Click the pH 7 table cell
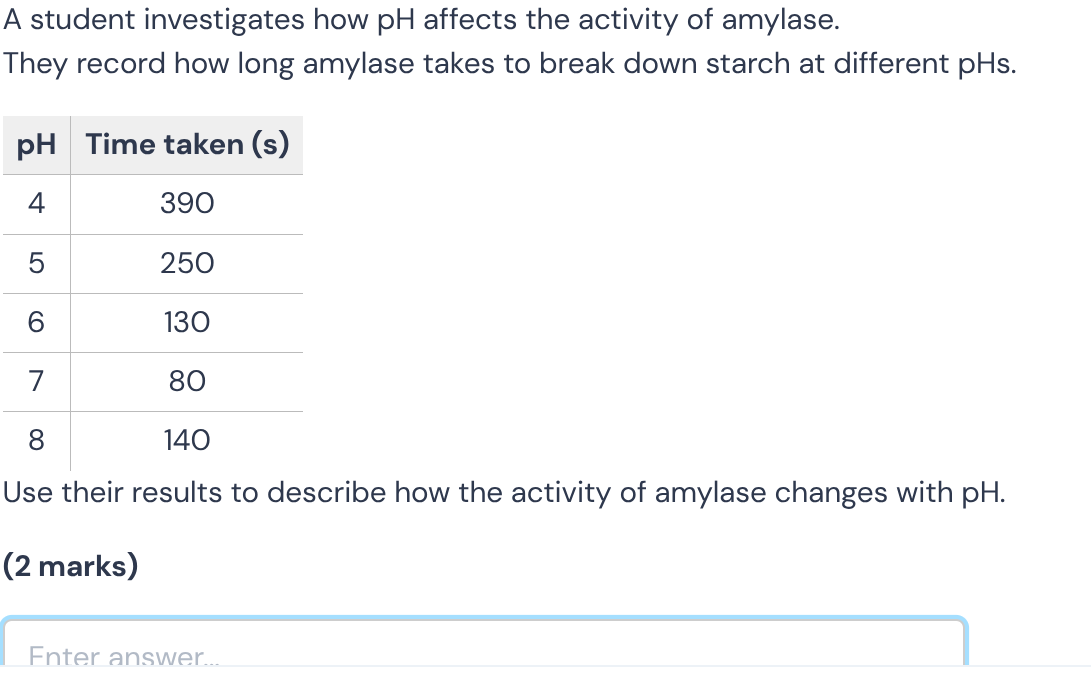The image size is (1091, 673). pyautogui.click(x=36, y=382)
